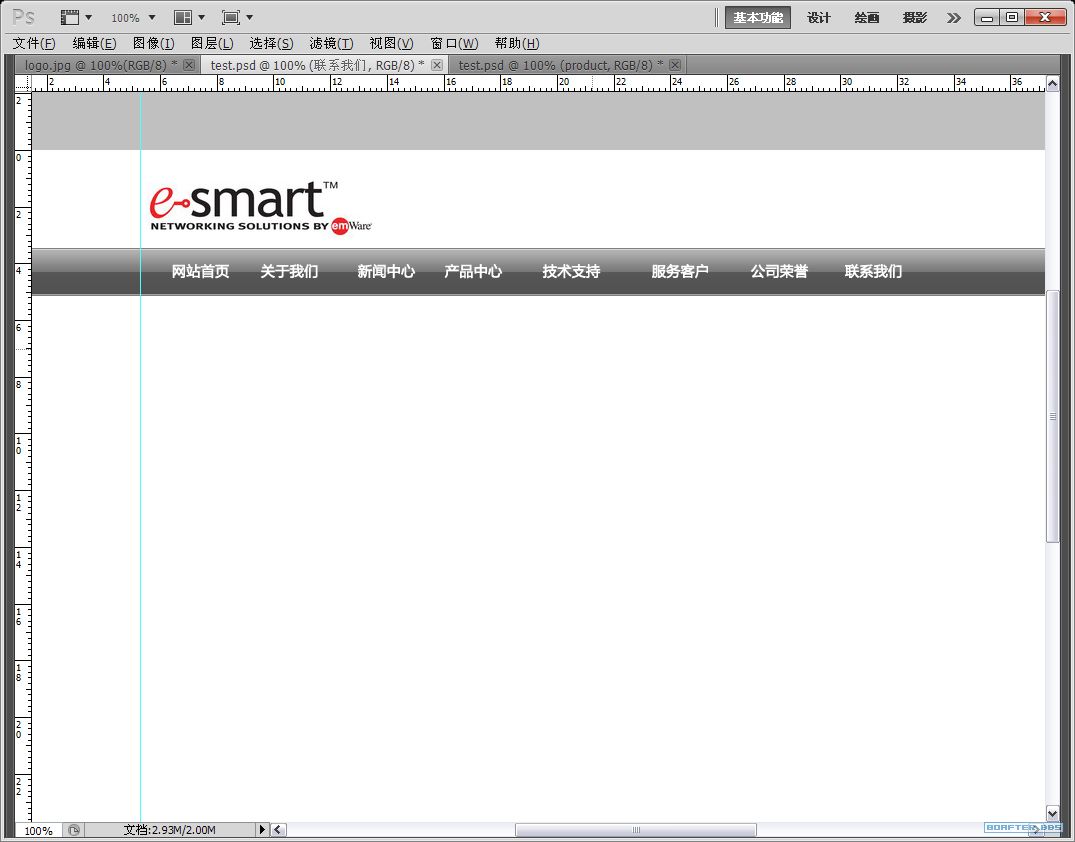Viewport: 1075px width, 842px height.
Task: Switch to the 设计 workspace
Action: (x=819, y=18)
